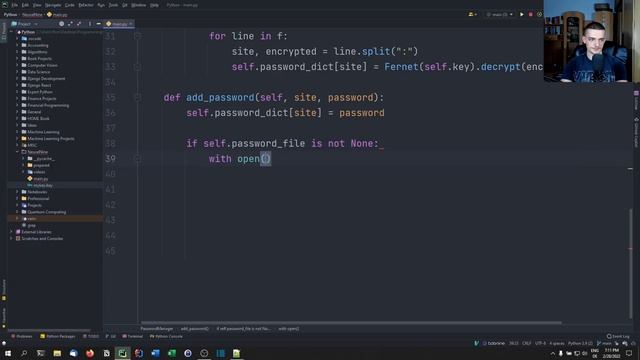Click the editor vertical scrollbar

(x=630, y=263)
